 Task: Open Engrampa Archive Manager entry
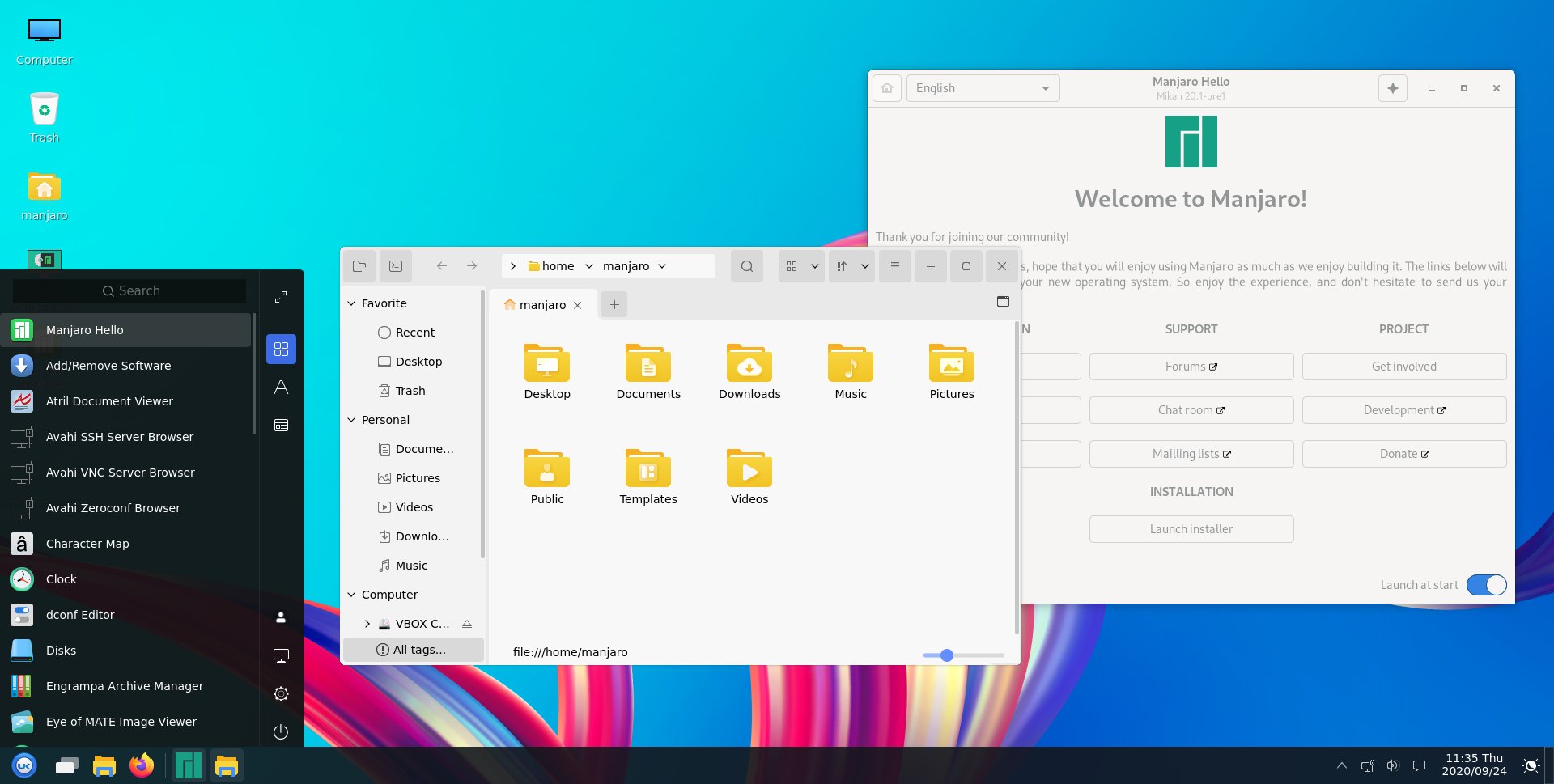click(125, 686)
